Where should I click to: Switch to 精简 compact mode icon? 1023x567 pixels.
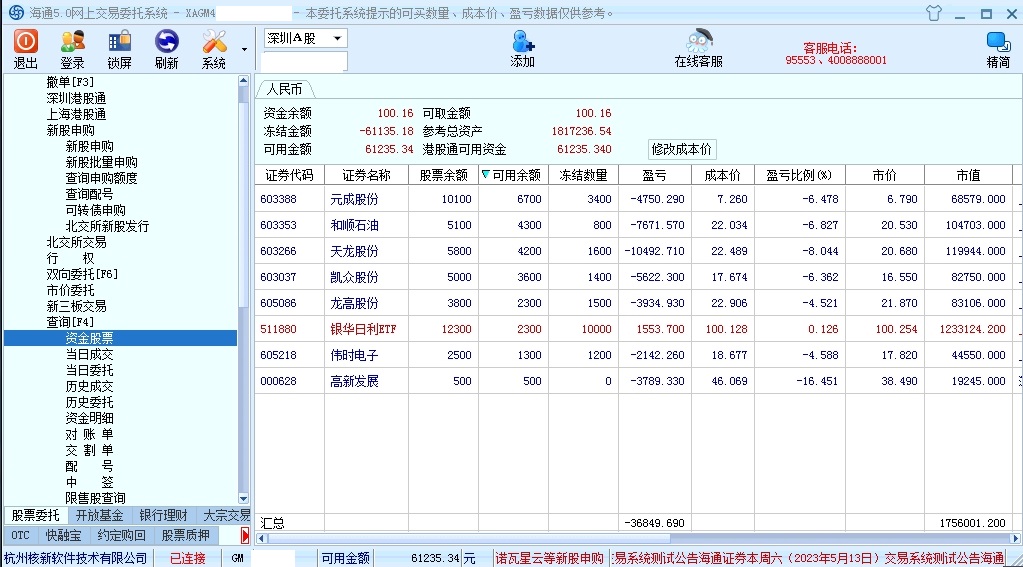(x=997, y=48)
